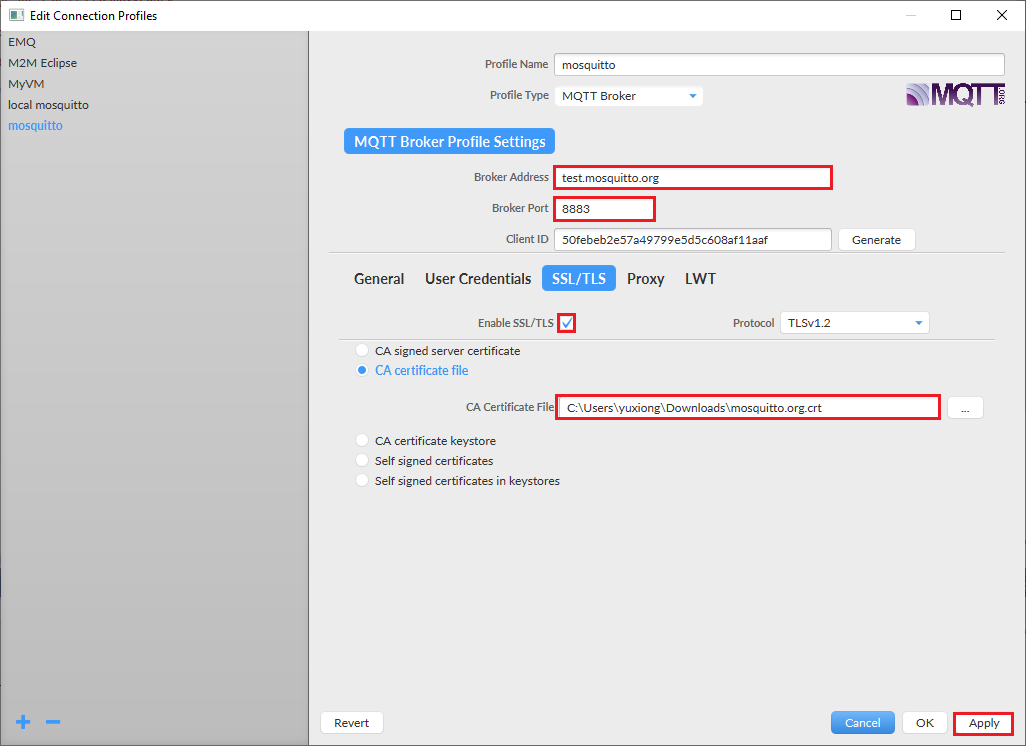Click the Profile Name input field
Viewport: 1026px width, 746px height.
779,64
